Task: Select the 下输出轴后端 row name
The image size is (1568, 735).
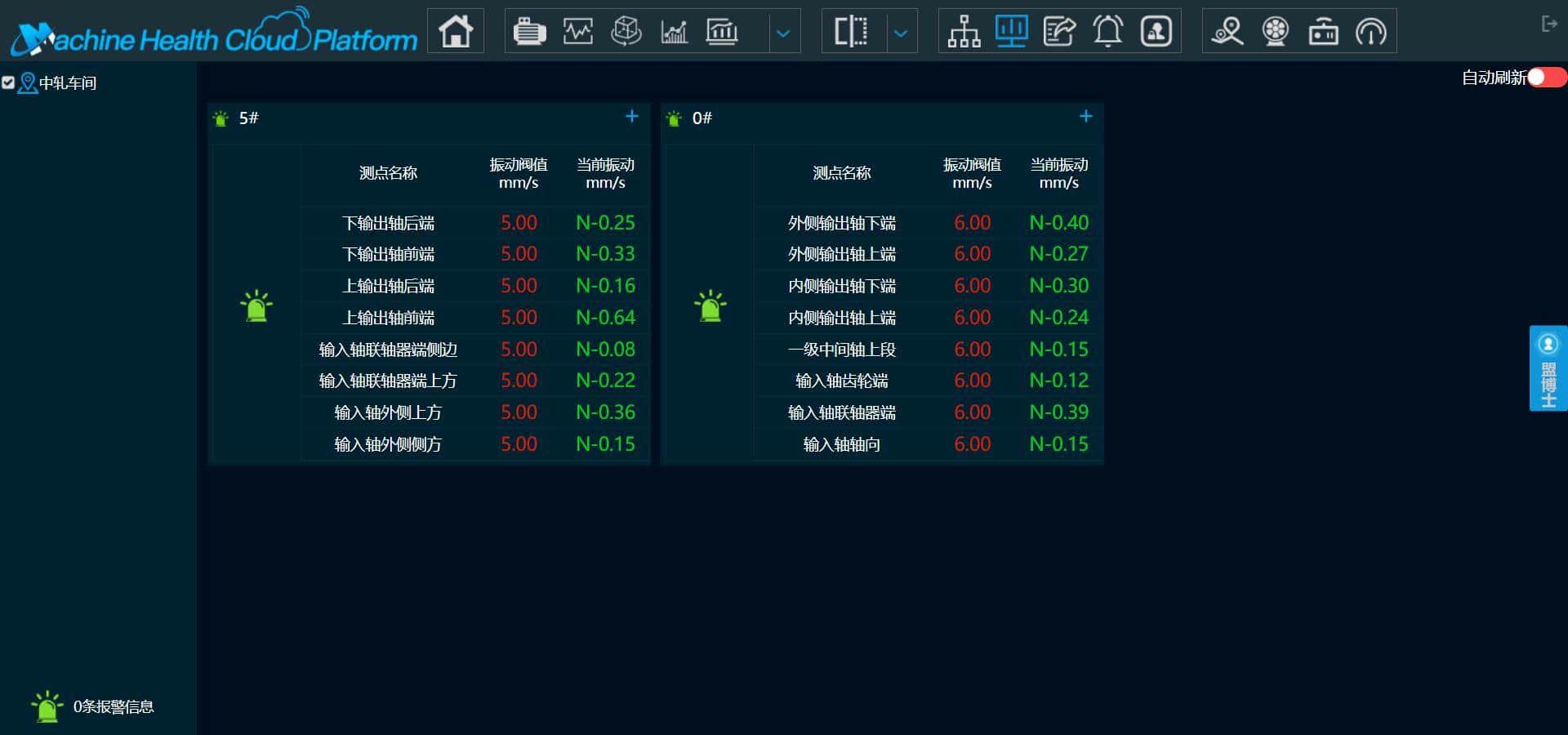Action: (388, 223)
